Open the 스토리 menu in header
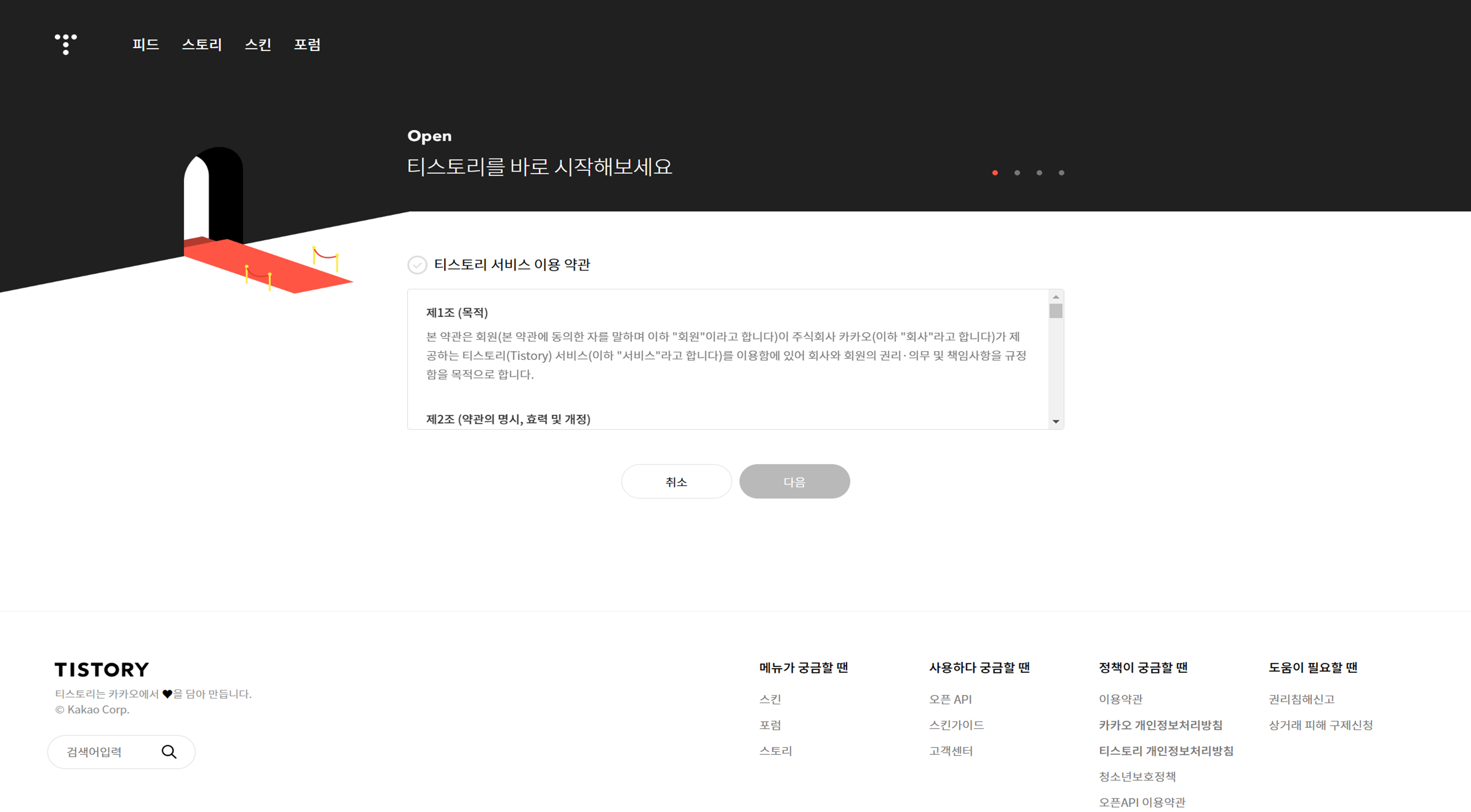Image resolution: width=1471 pixels, height=812 pixels. pyautogui.click(x=202, y=44)
